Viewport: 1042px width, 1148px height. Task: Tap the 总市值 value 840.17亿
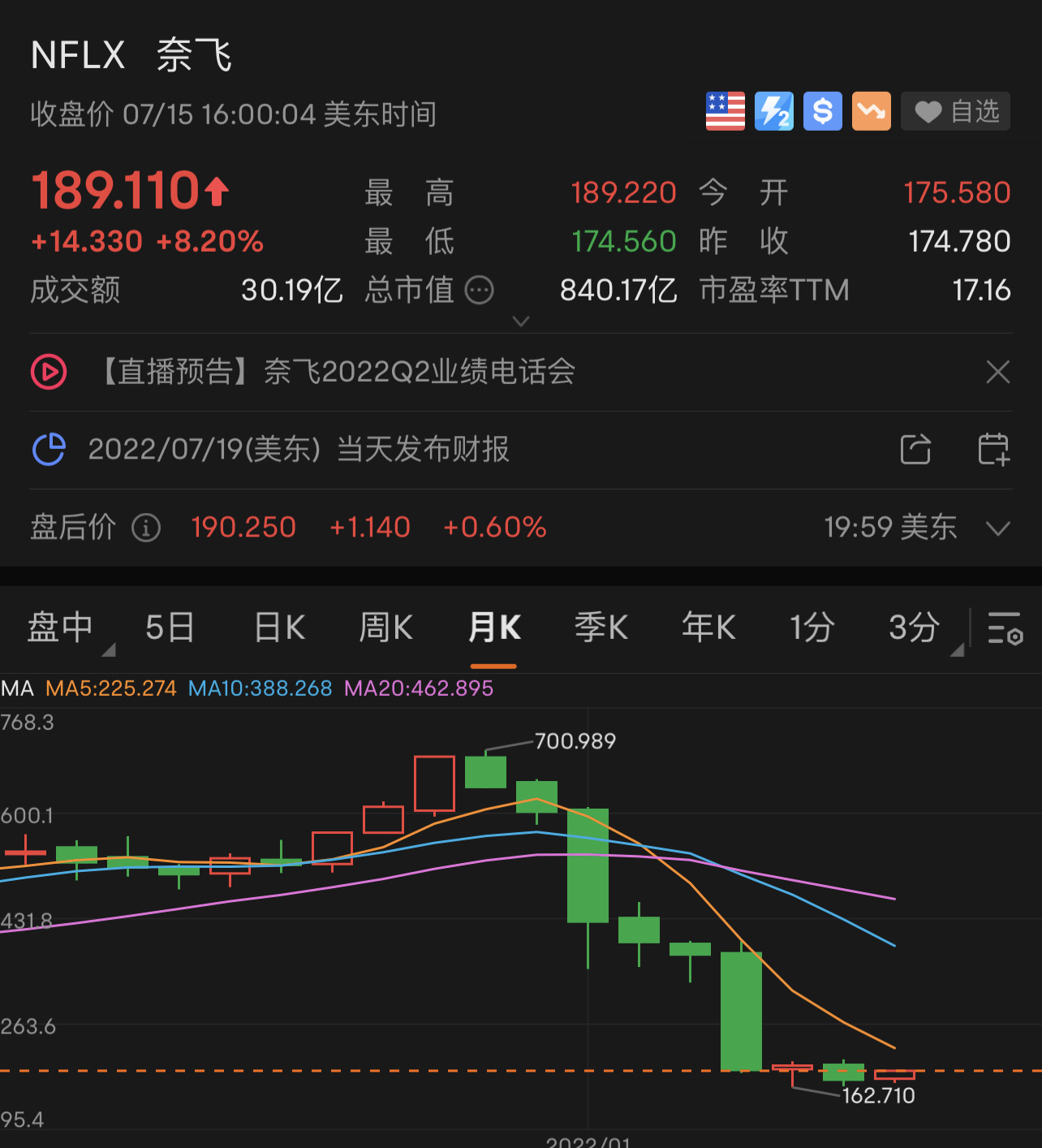pyautogui.click(x=618, y=290)
